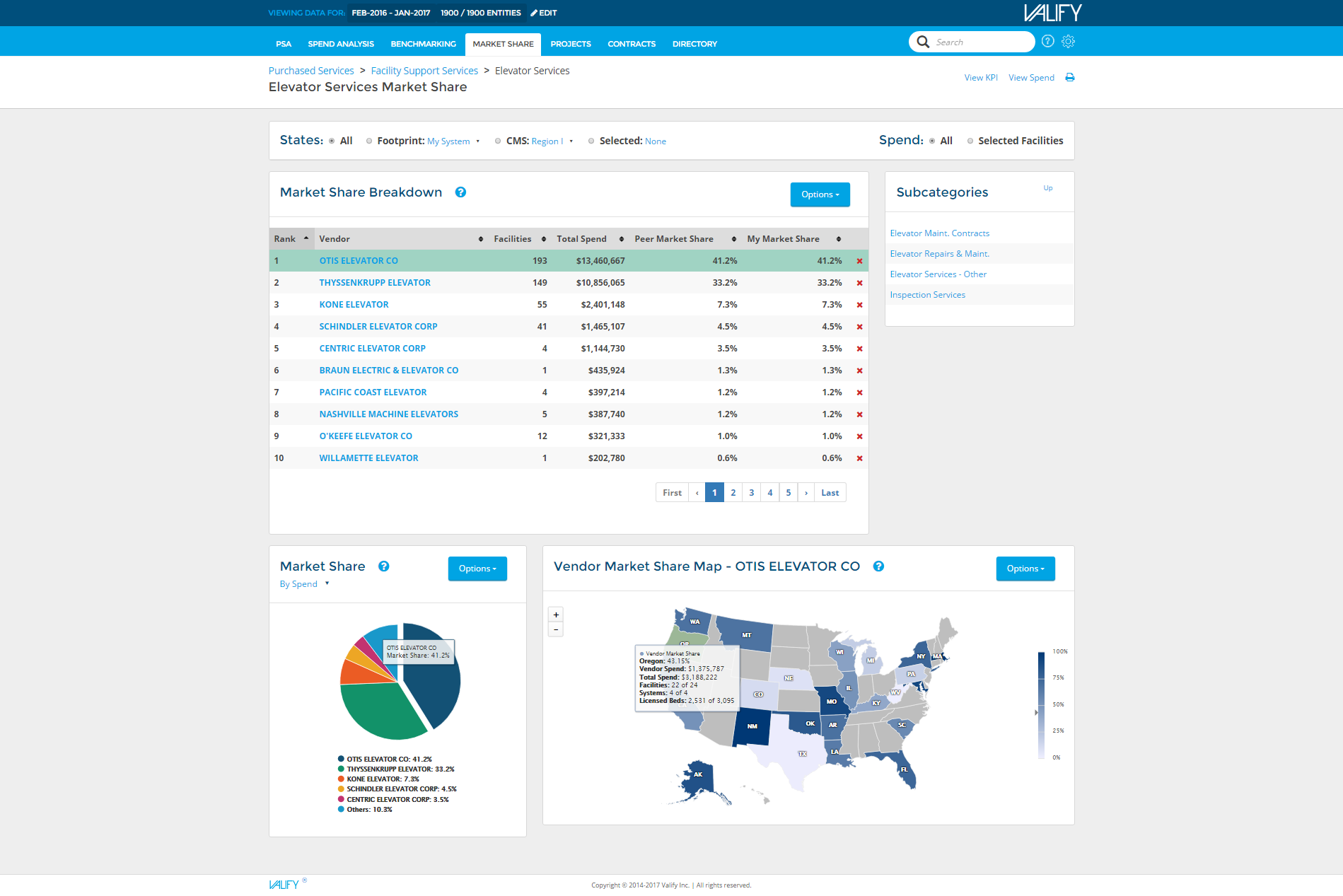1343x896 pixels.
Task: Open Purchased Services breadcrumb link
Action: (x=311, y=71)
